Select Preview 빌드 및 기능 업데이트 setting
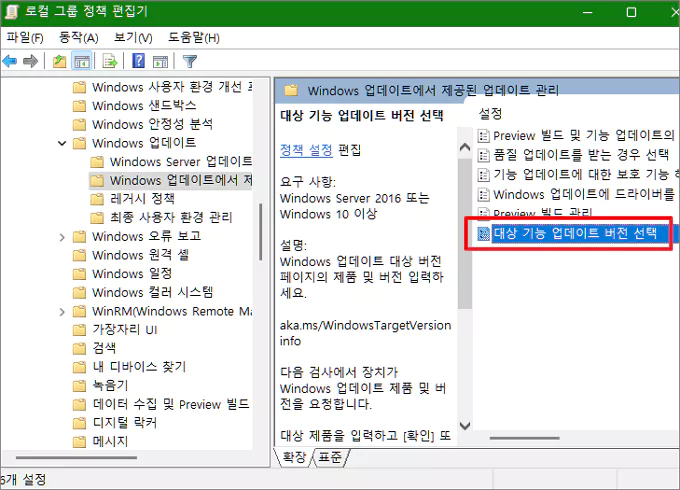This screenshot has width=680, height=490. [x=584, y=136]
